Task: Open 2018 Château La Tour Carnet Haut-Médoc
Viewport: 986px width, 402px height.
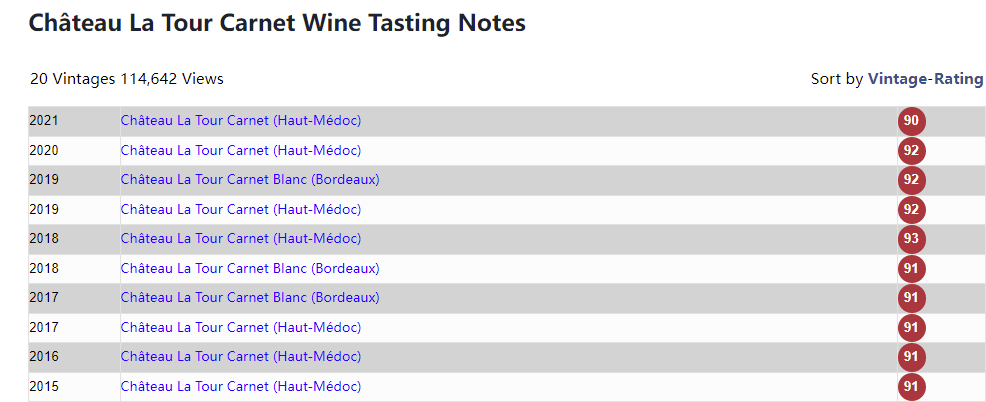Action: point(241,238)
